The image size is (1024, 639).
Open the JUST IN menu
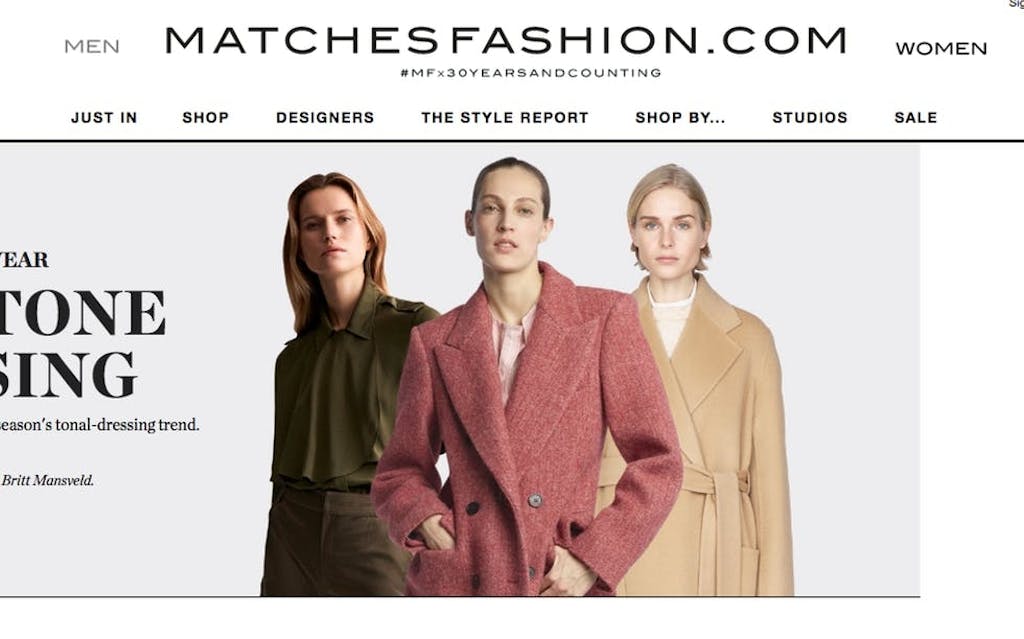(x=104, y=118)
